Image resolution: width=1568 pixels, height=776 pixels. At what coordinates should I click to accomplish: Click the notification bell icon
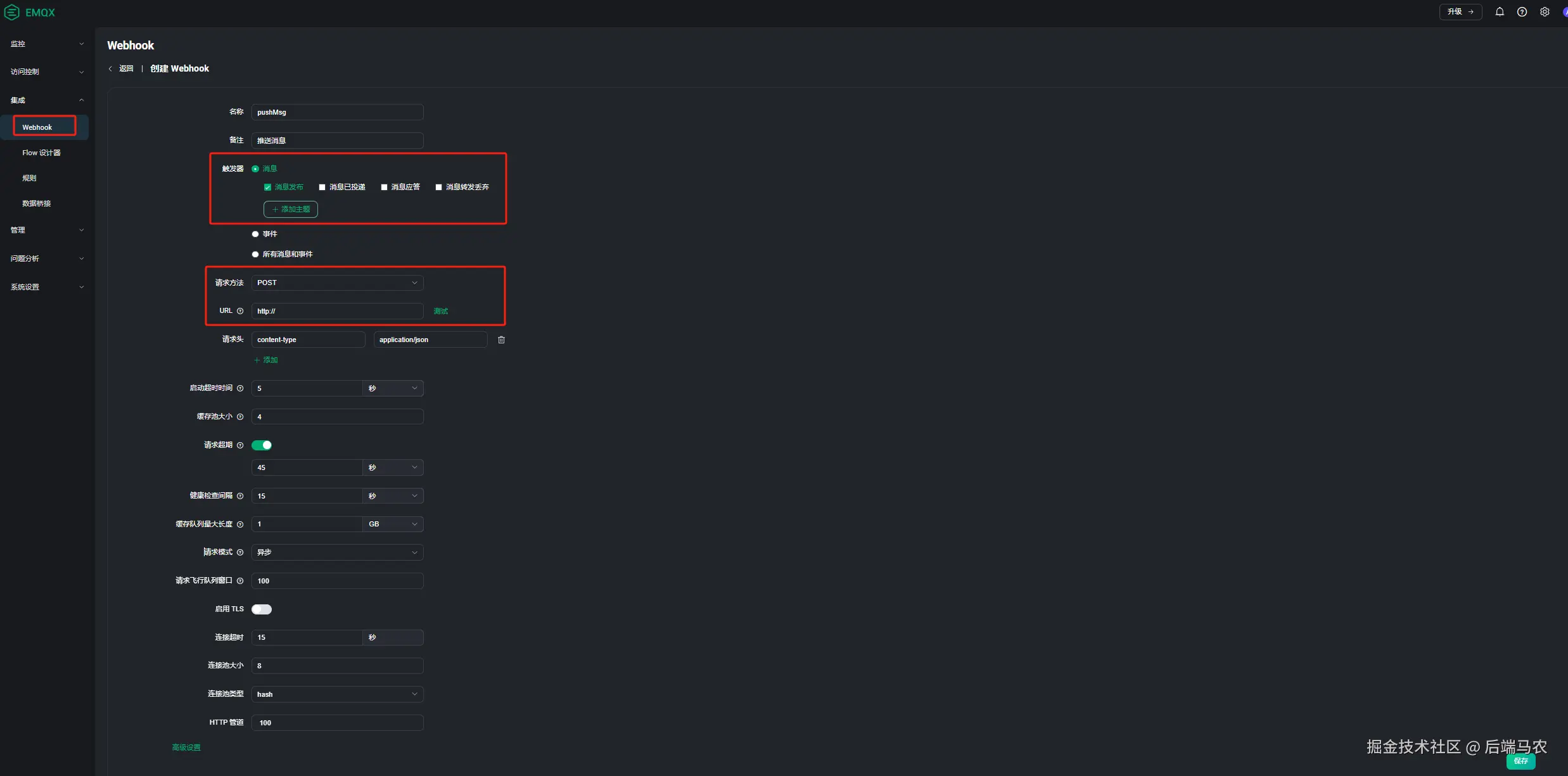coord(1499,11)
